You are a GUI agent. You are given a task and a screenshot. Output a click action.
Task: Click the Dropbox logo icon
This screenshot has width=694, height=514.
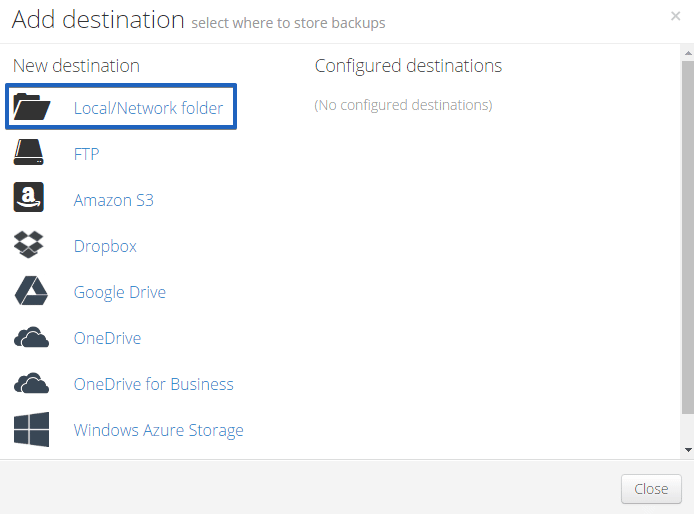click(28, 244)
